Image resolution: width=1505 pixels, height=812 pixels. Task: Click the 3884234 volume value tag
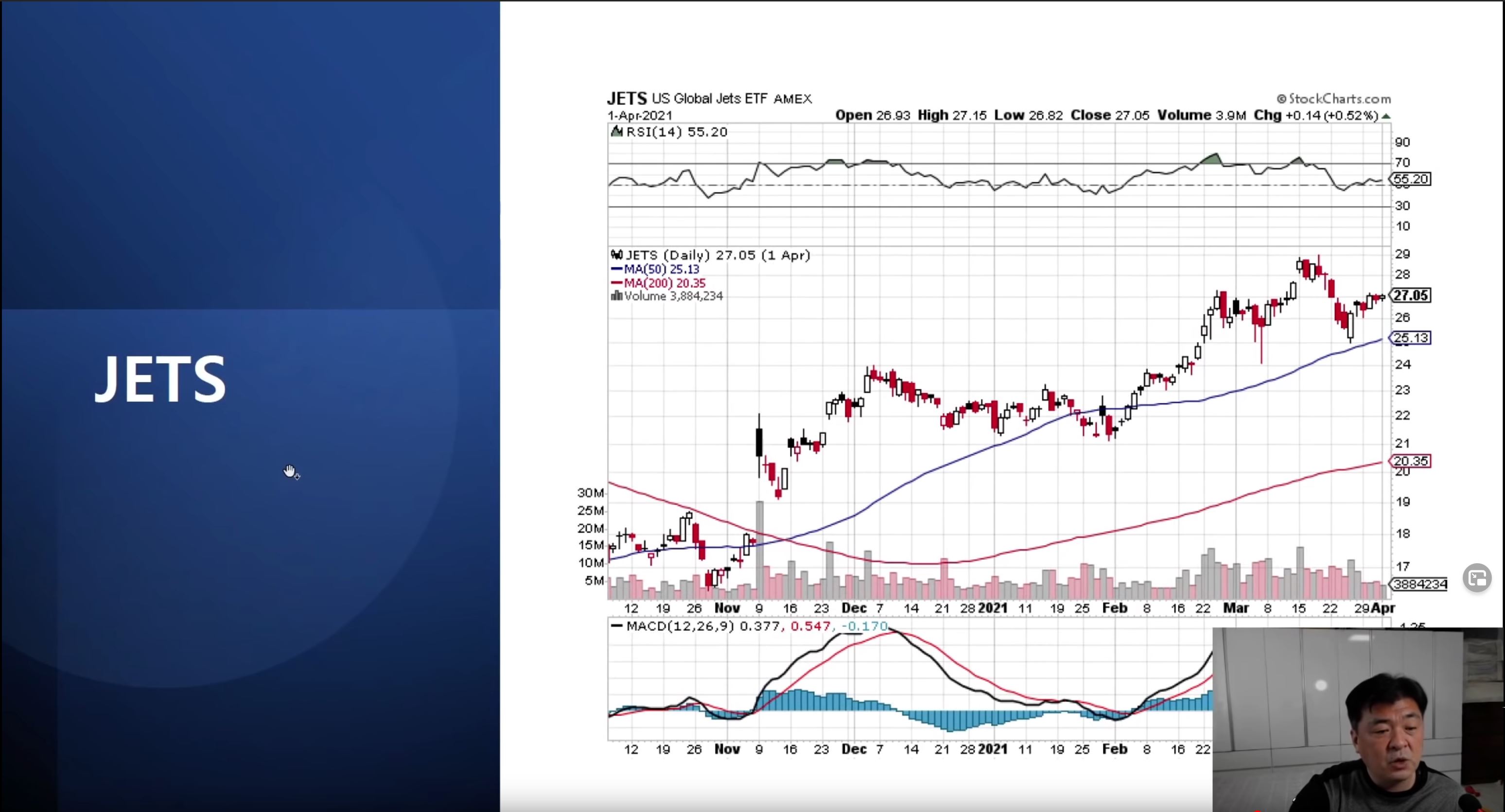[x=1419, y=584]
